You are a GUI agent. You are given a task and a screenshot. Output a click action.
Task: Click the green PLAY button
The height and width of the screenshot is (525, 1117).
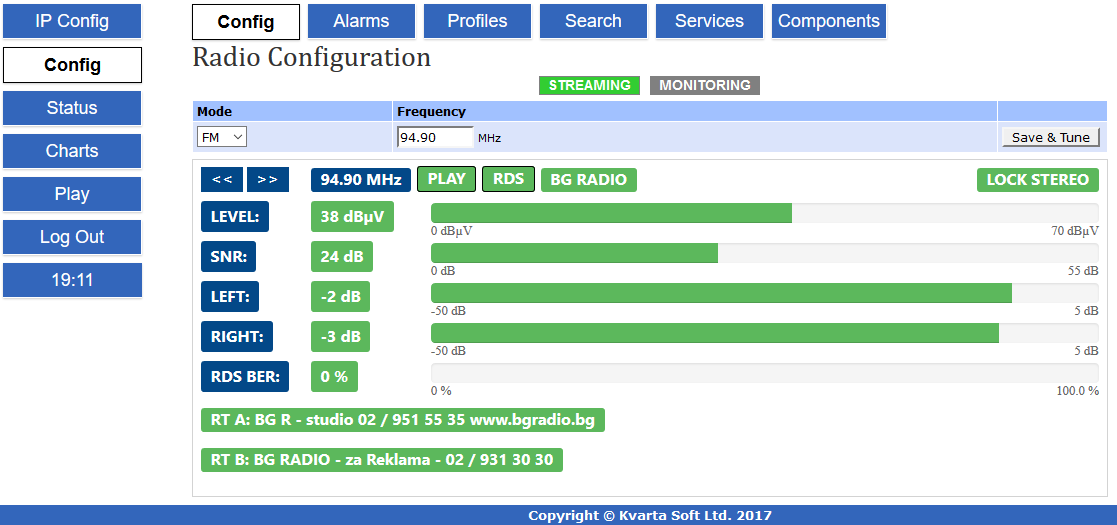pyautogui.click(x=447, y=179)
